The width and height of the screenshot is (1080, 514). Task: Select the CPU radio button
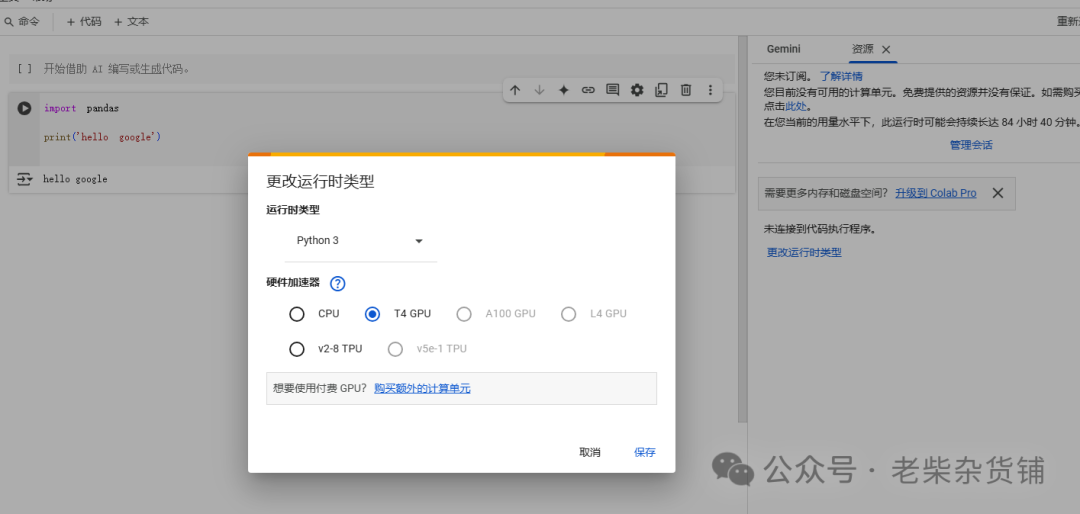(297, 314)
